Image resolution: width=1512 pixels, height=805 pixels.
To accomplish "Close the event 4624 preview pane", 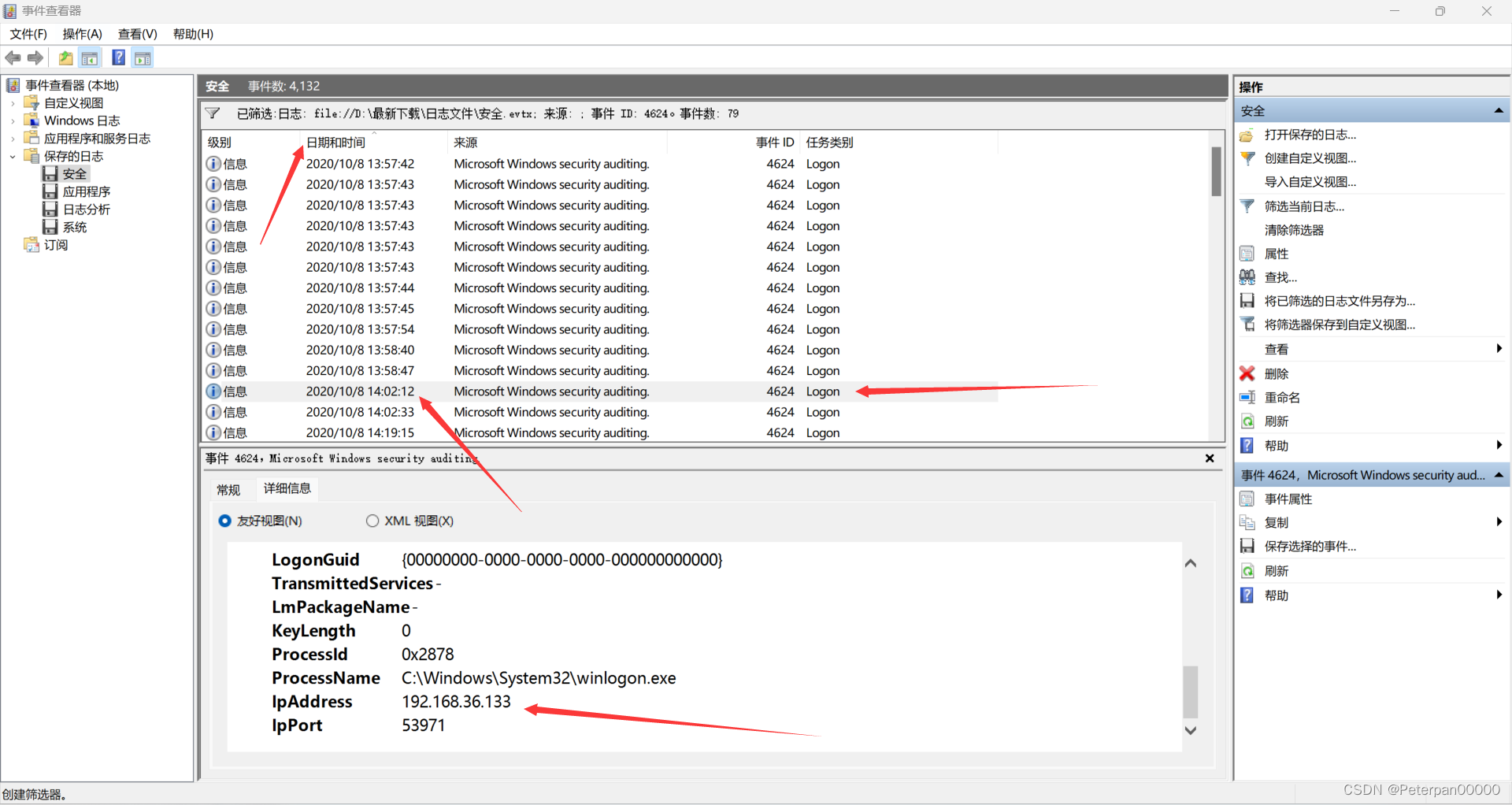I will (x=1210, y=458).
